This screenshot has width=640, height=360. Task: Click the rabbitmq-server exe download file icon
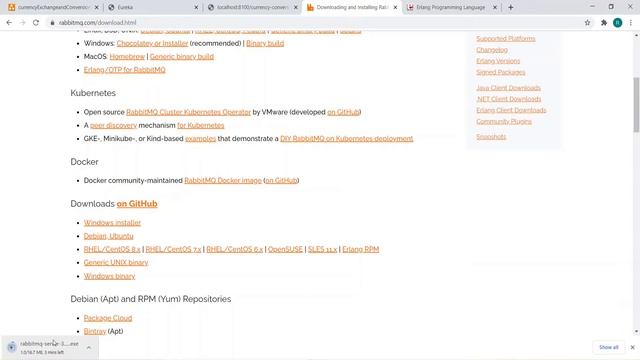pyautogui.click(x=11, y=347)
